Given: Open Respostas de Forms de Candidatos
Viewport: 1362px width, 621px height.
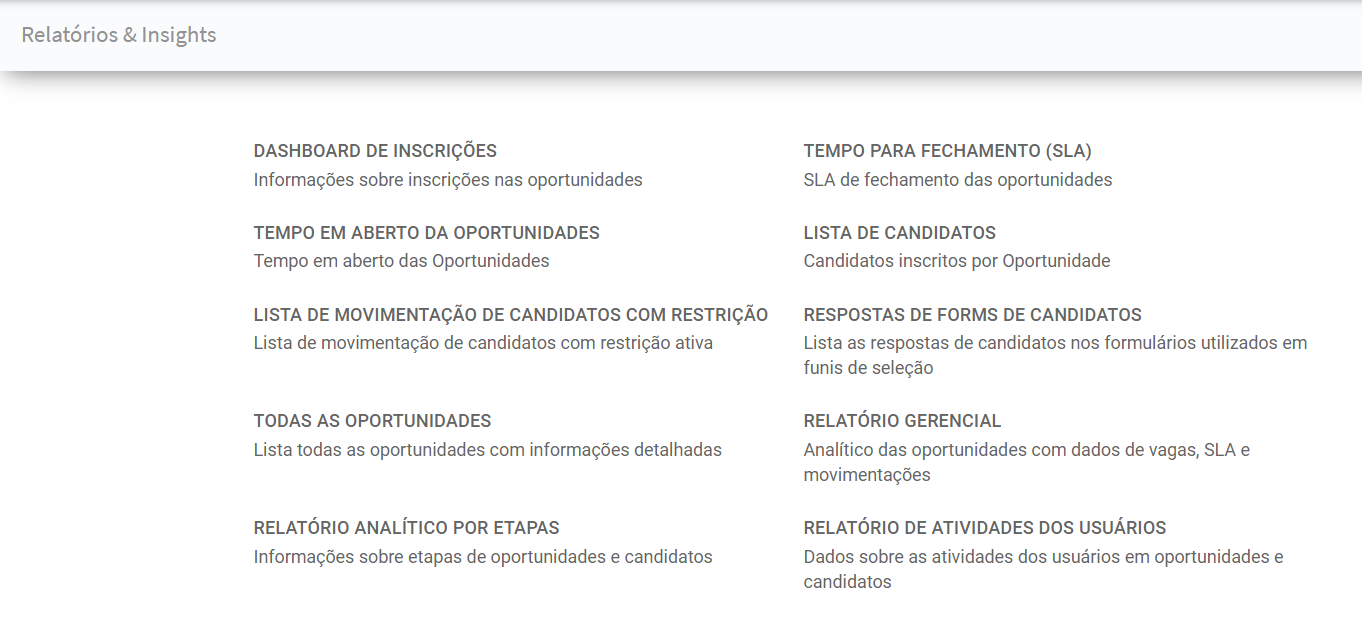Looking at the screenshot, I should (x=972, y=315).
